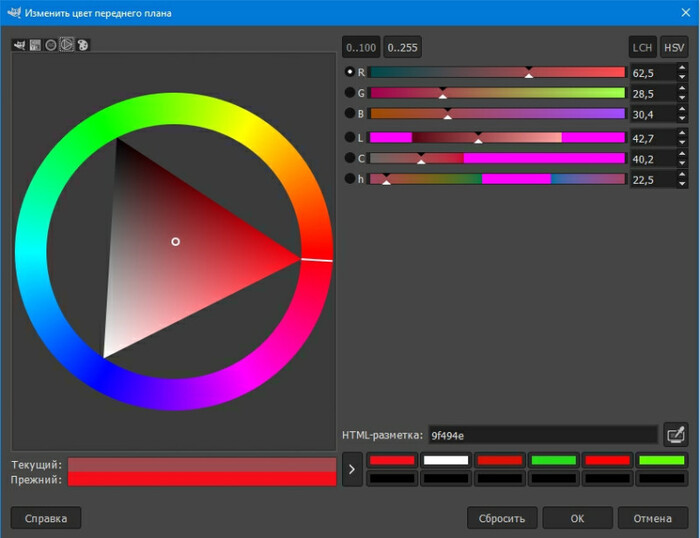Pick the first black history swatch

tap(392, 478)
